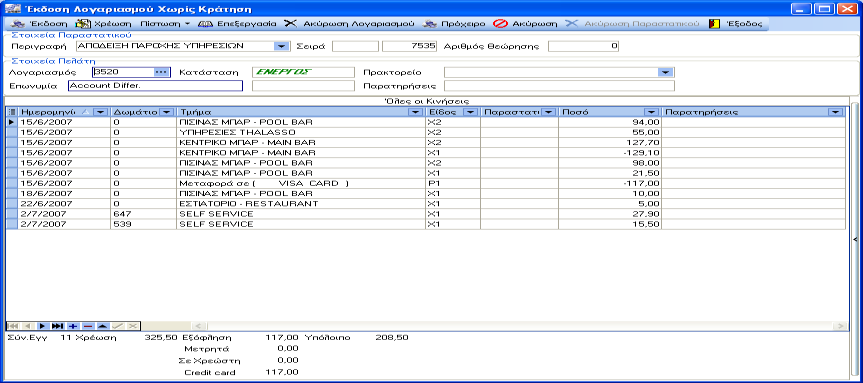
Task: Select the row with amount 127,70
Action: [x=425, y=143]
